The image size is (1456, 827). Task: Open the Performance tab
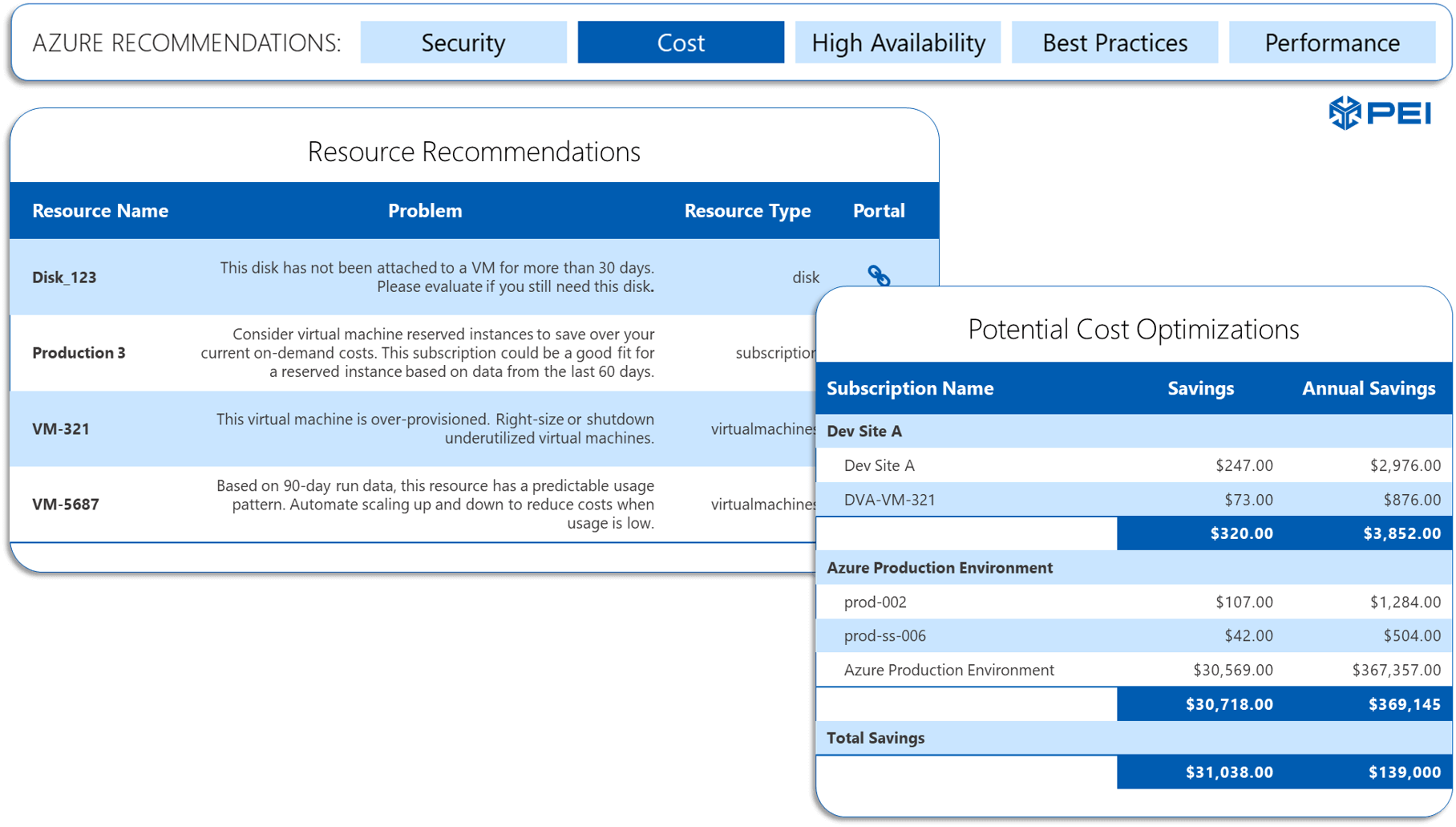(x=1332, y=43)
